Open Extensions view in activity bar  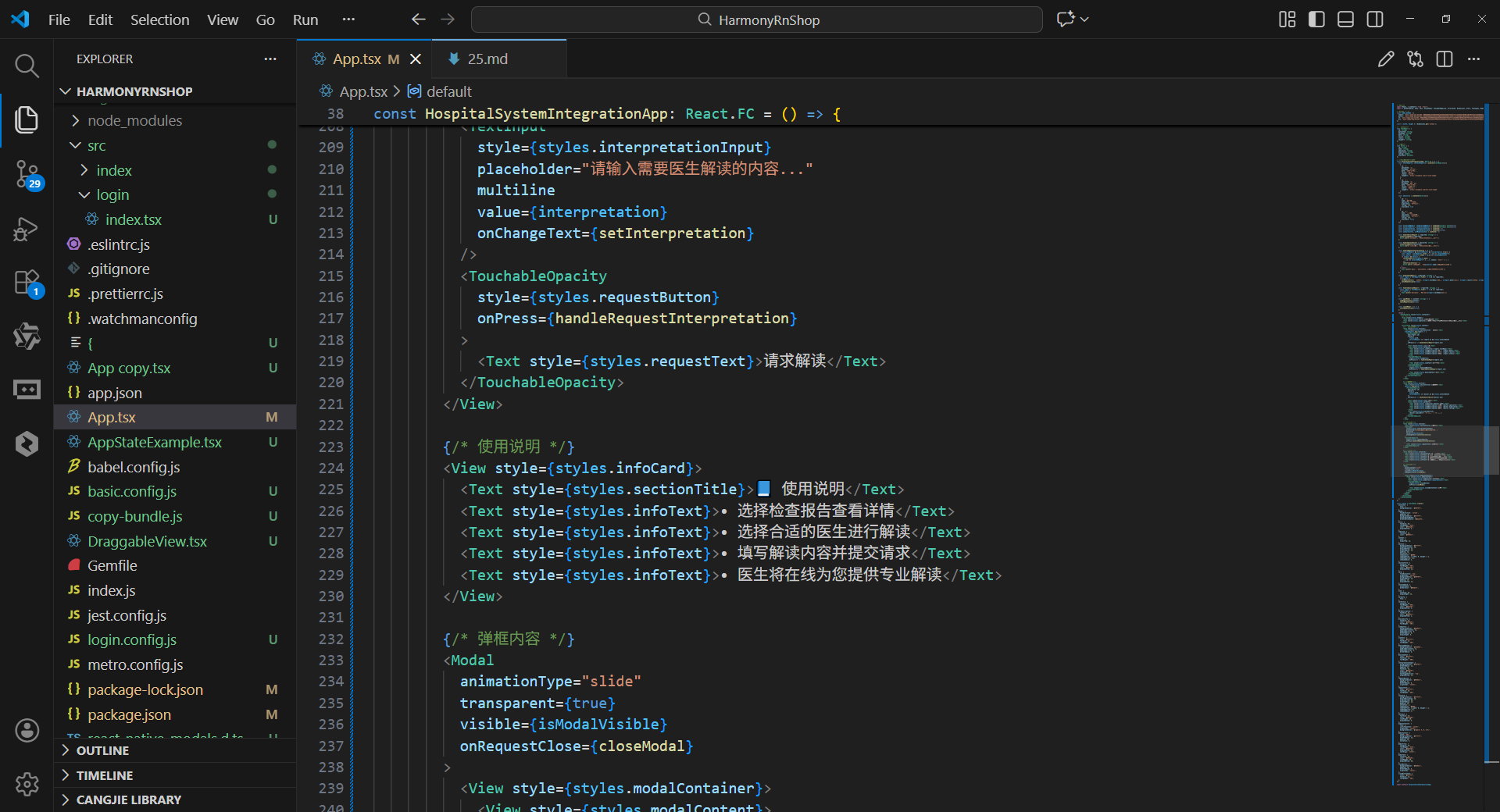[28, 283]
